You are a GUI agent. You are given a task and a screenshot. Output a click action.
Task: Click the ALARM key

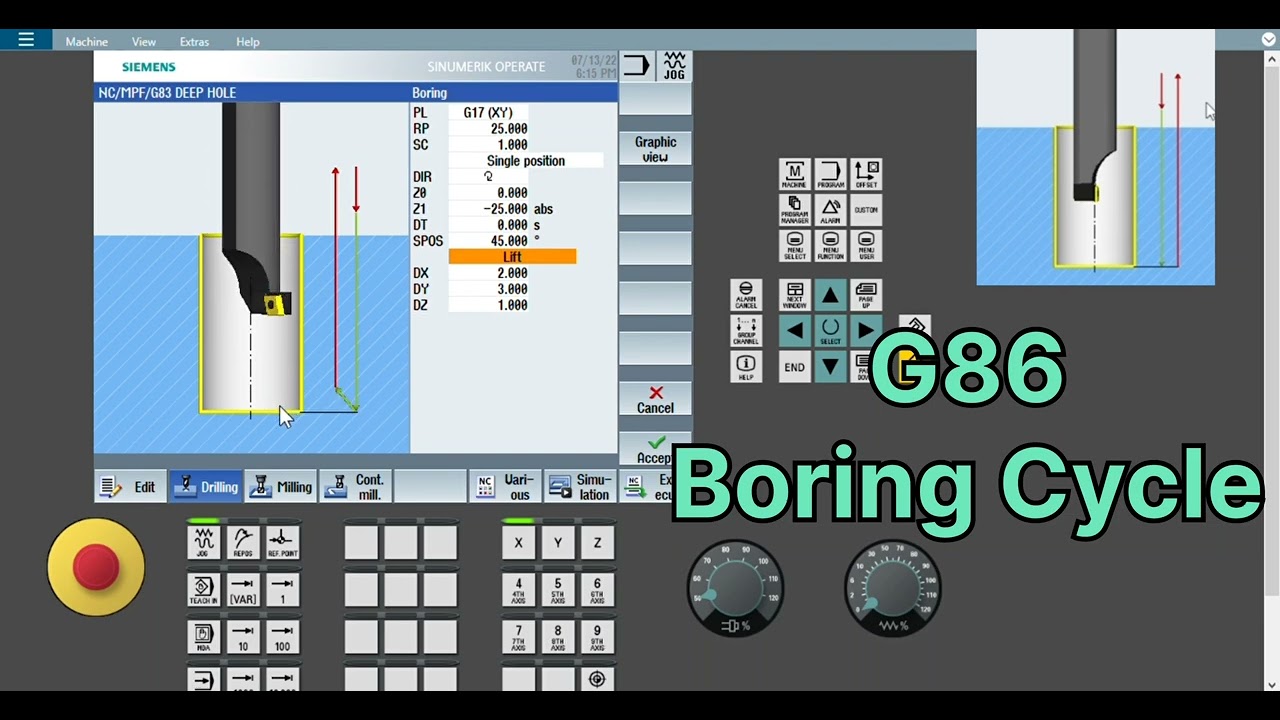click(x=830, y=210)
